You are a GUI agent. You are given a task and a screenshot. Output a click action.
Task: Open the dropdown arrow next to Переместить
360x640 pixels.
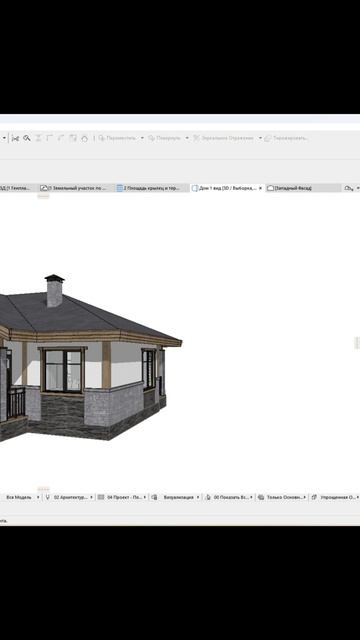coord(142,138)
